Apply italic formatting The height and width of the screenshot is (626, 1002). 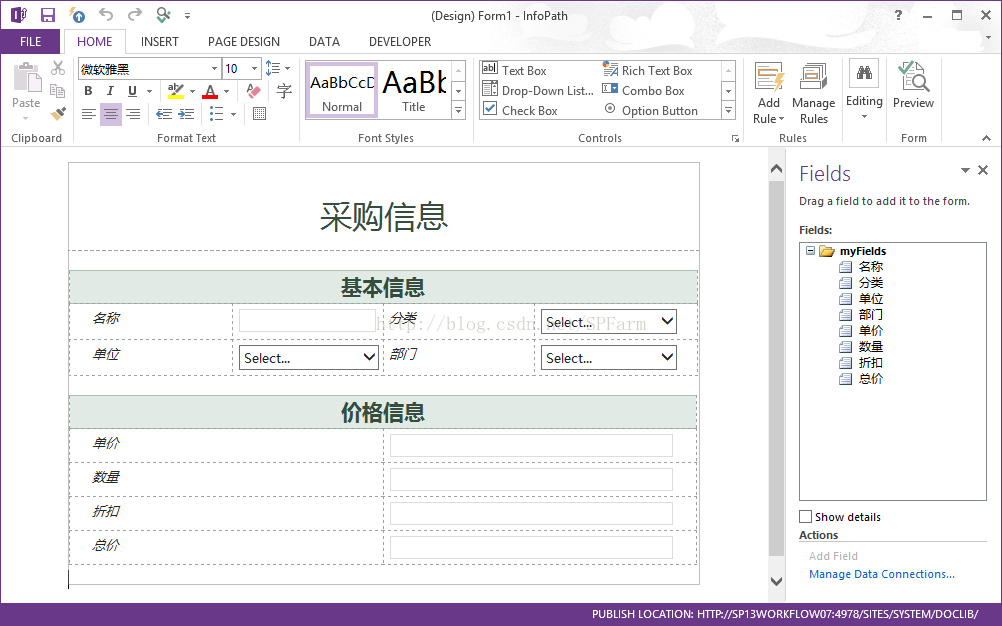110,91
